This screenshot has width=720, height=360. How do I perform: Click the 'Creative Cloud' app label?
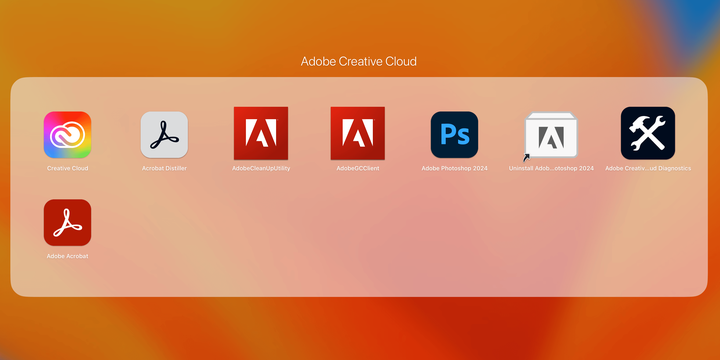[68, 169]
